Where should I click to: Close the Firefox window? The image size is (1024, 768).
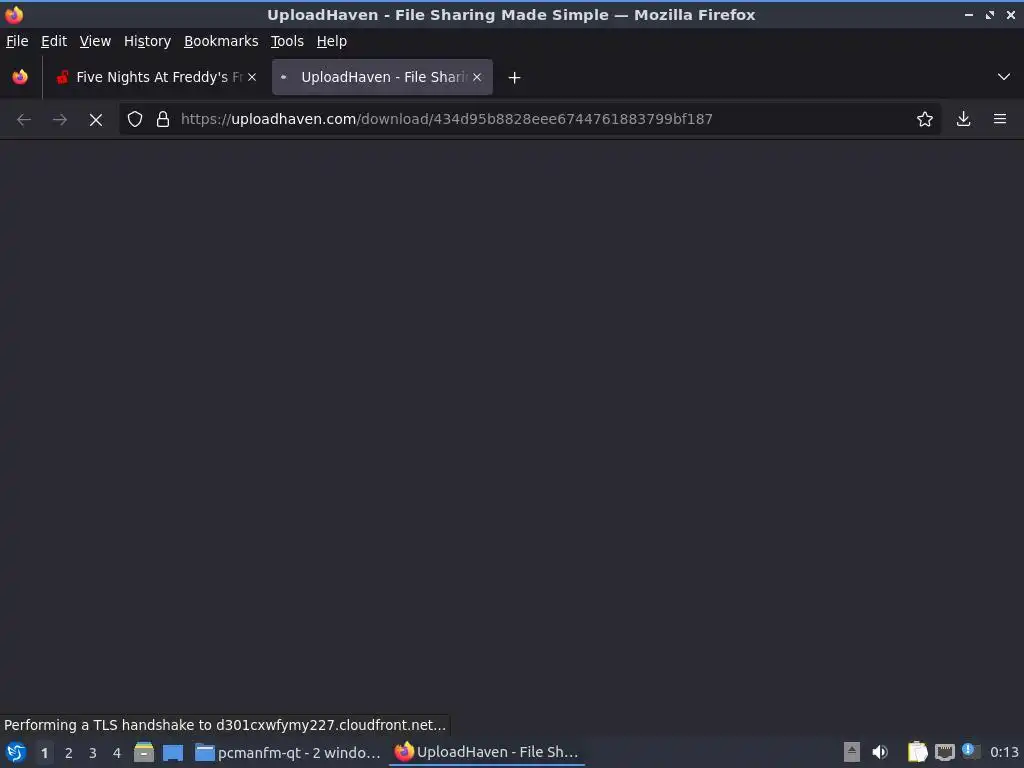tap(1011, 14)
